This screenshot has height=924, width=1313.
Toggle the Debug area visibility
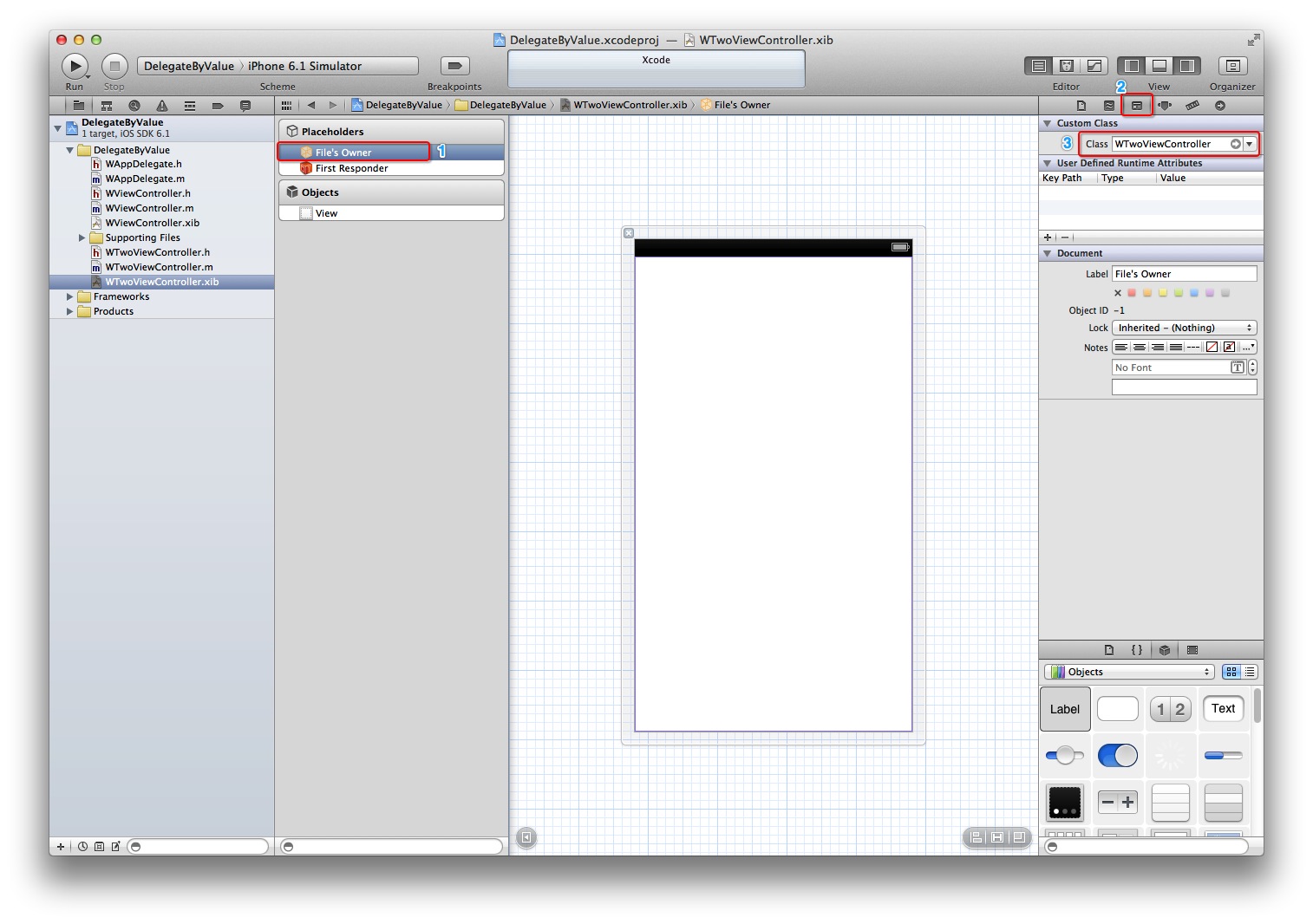click(1159, 66)
